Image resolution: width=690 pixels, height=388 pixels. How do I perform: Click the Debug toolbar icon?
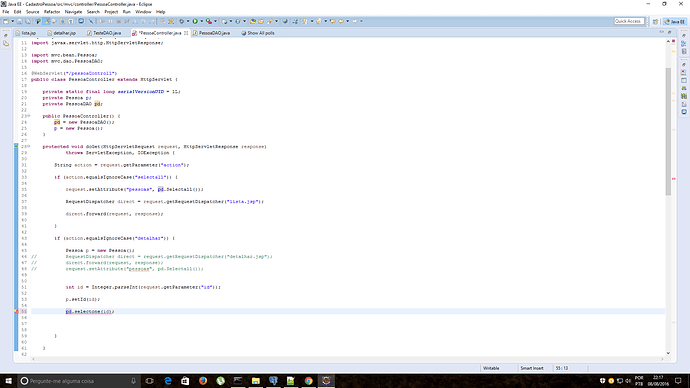(182, 21)
